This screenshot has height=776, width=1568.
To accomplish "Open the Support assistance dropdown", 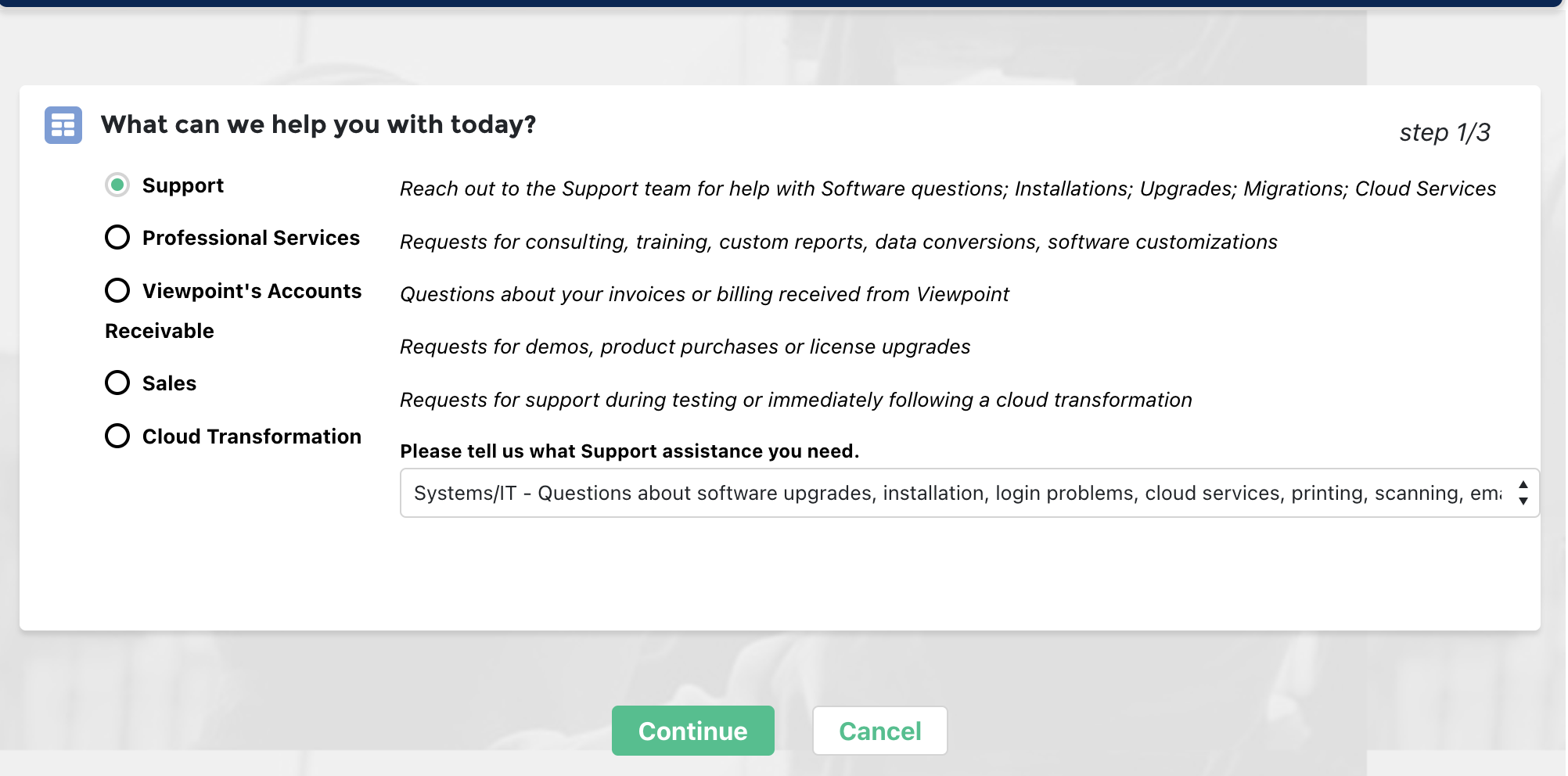I will [969, 493].
